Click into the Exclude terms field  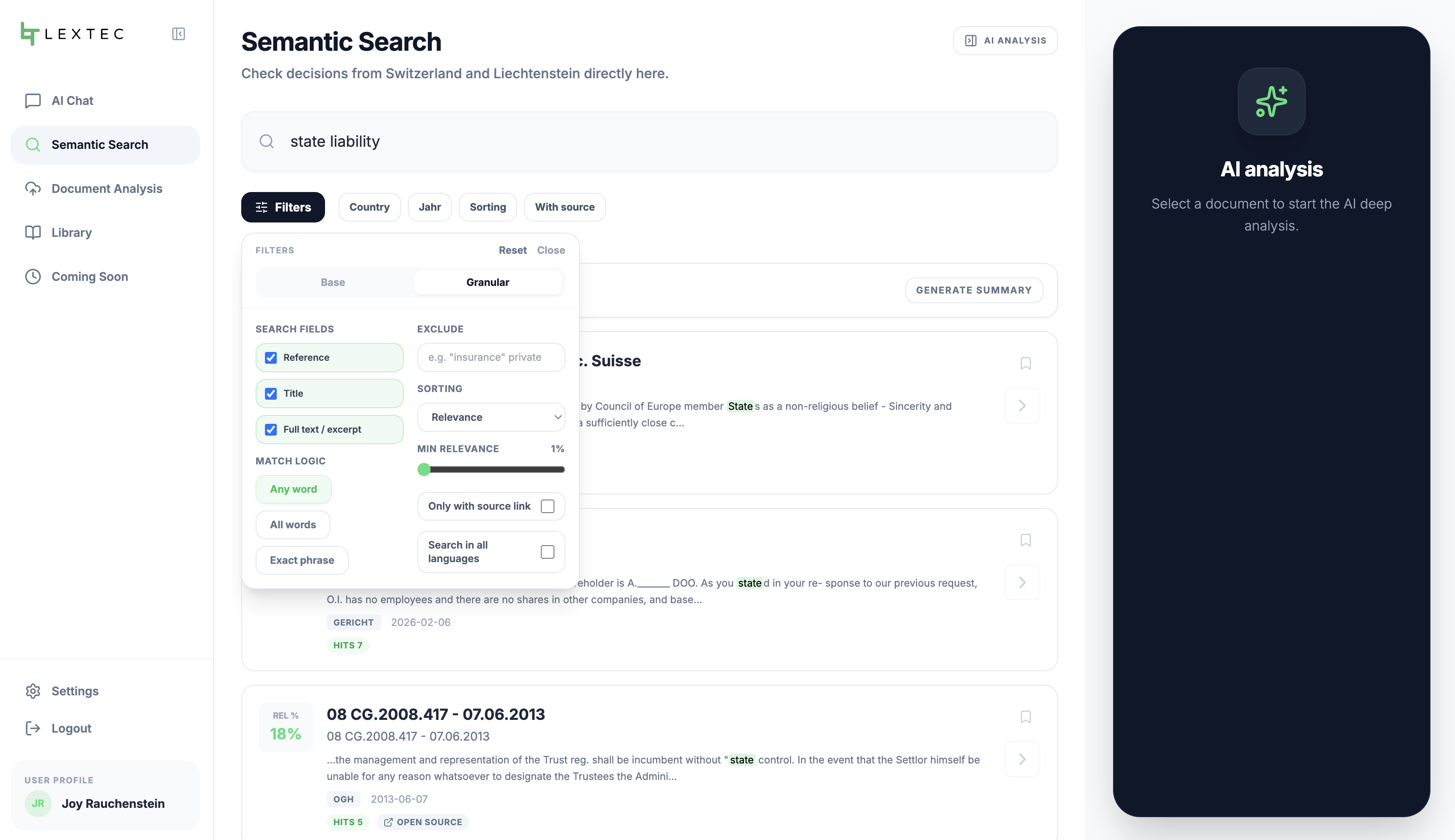491,358
